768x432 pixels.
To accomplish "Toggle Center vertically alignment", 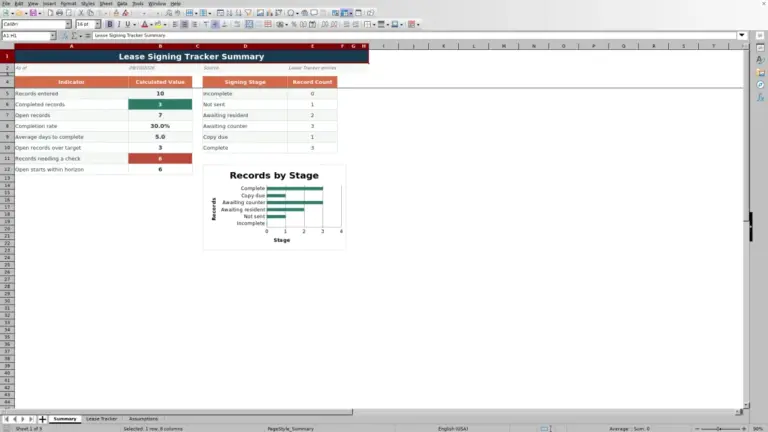I will point(215,24).
